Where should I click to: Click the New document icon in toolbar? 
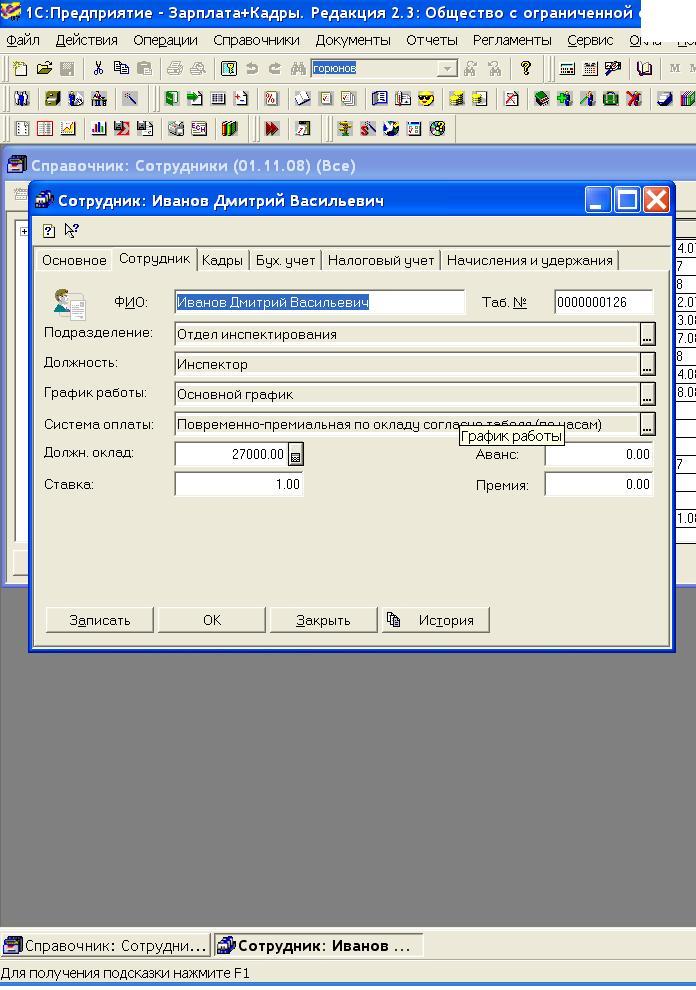click(20, 69)
